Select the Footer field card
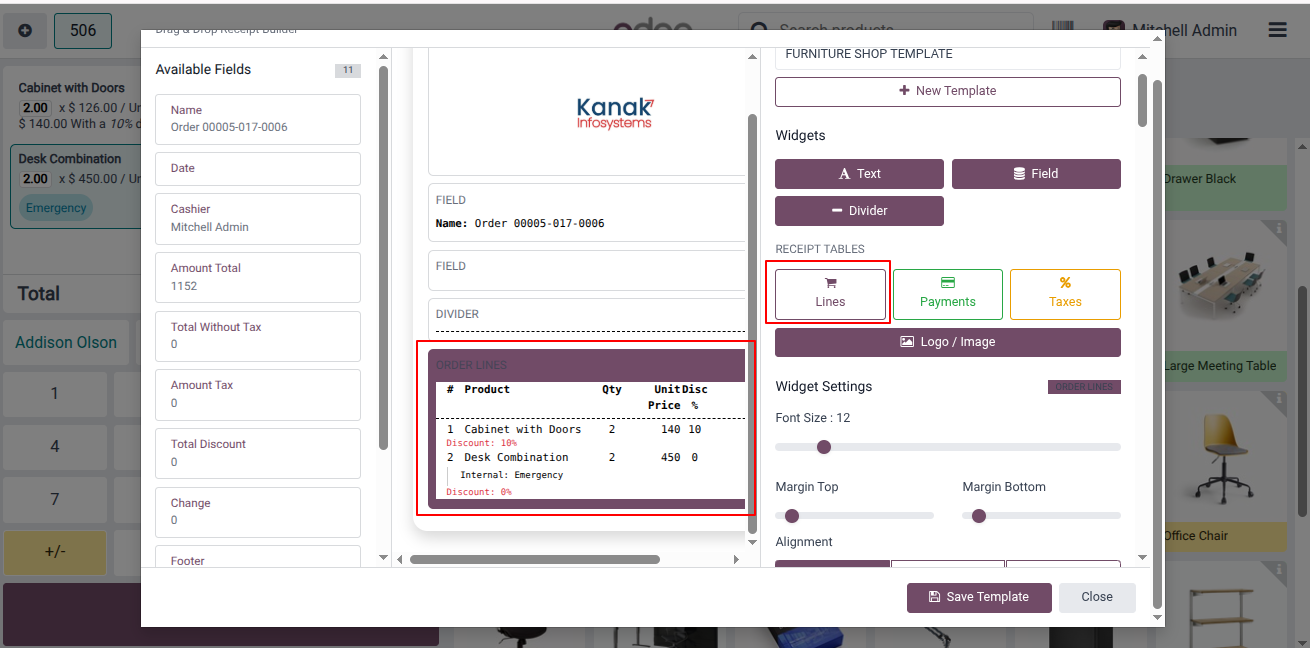Screen dimensions: 1310x648 (258, 556)
